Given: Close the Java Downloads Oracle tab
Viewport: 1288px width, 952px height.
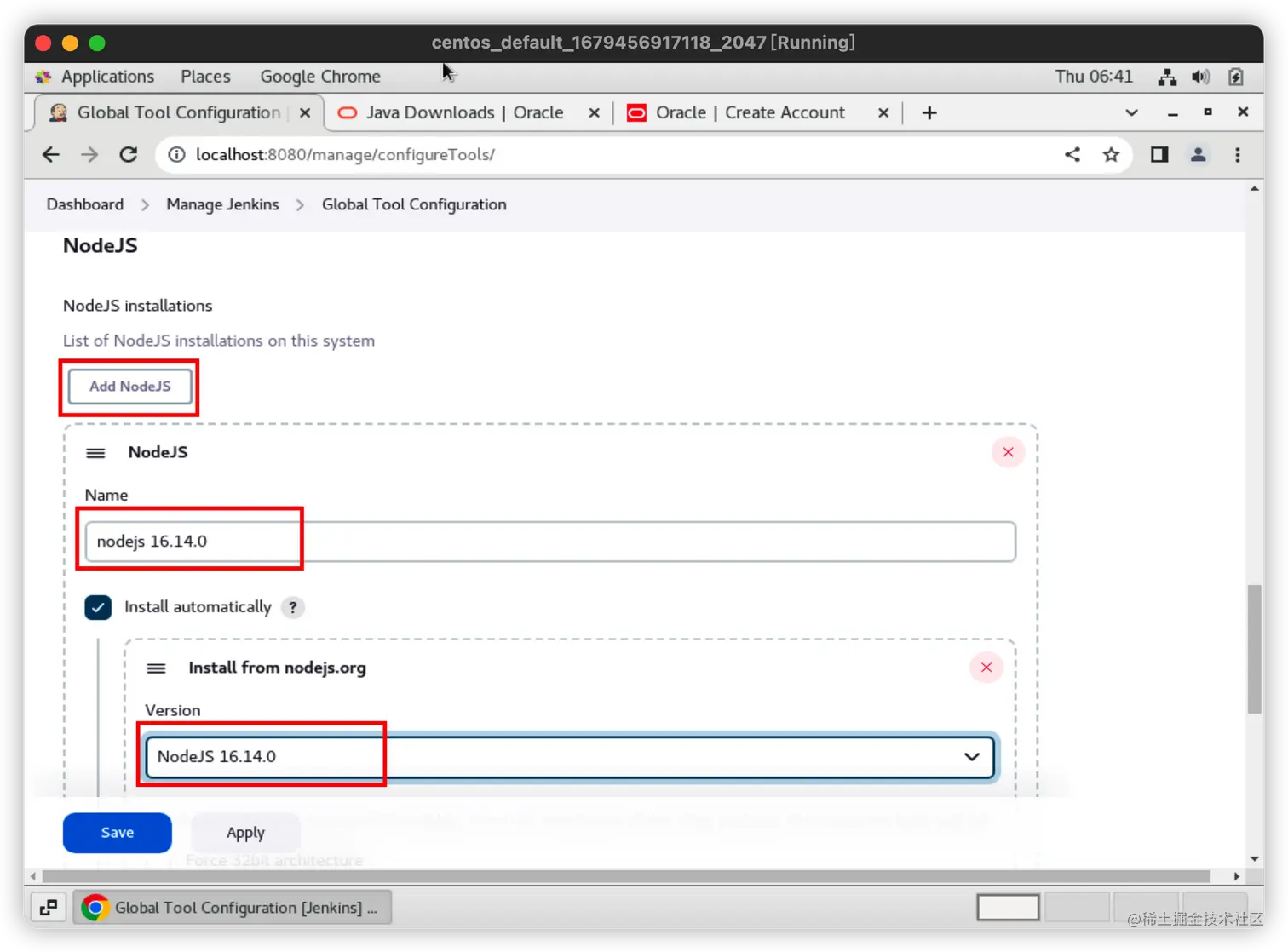Looking at the screenshot, I should (594, 112).
